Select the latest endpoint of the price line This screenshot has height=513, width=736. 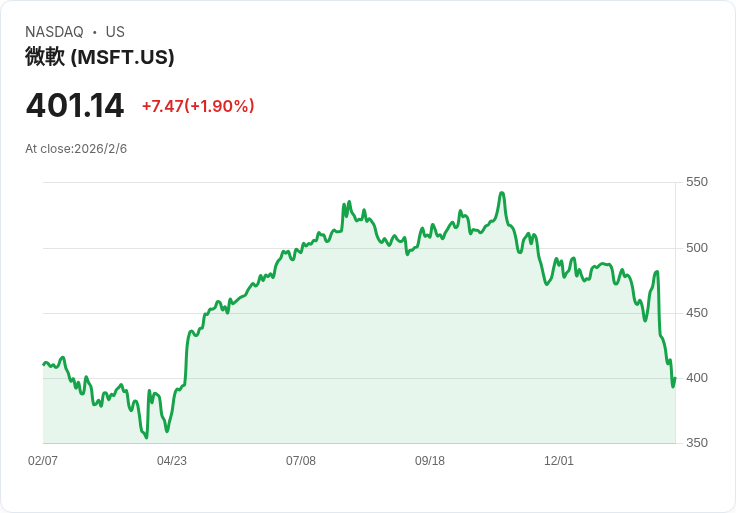675,378
